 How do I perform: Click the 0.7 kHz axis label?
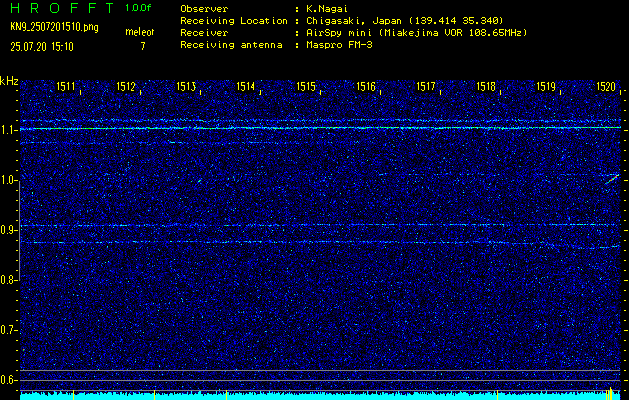[7, 330]
